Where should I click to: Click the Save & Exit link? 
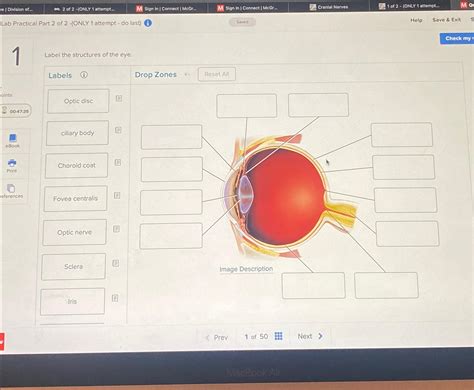447,20
